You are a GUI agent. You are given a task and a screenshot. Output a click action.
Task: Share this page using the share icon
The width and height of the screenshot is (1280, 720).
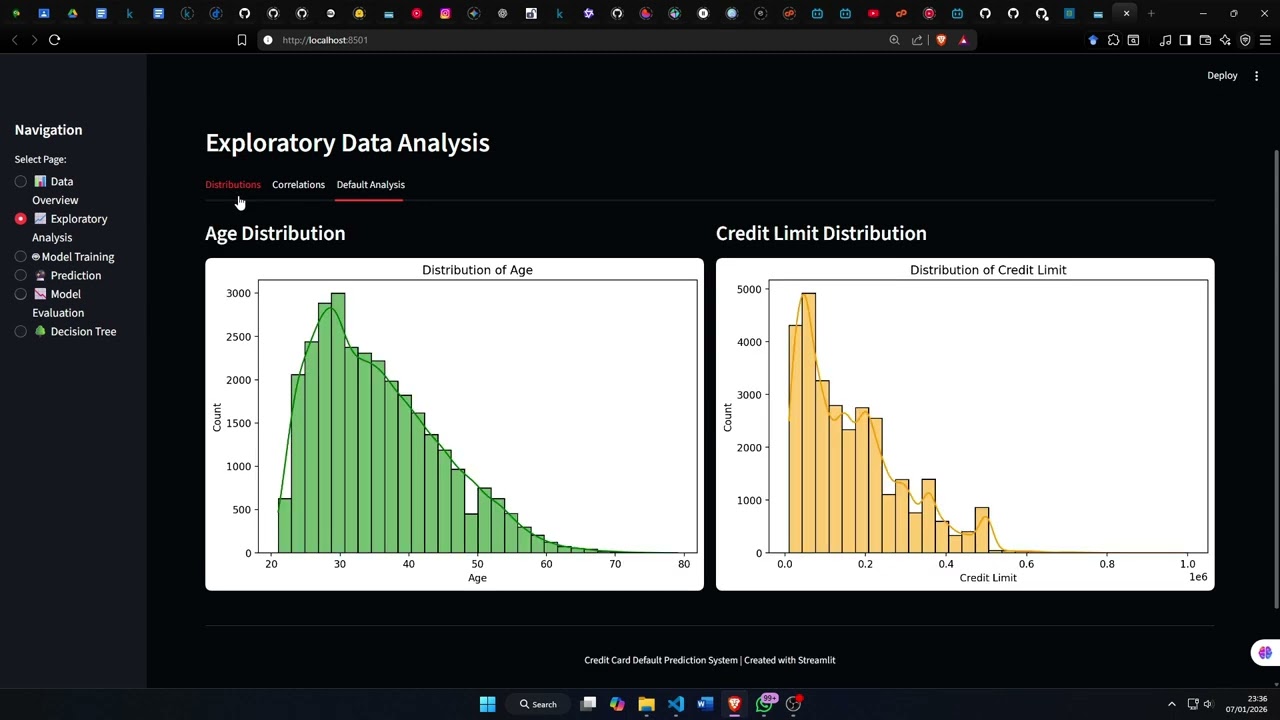(917, 40)
